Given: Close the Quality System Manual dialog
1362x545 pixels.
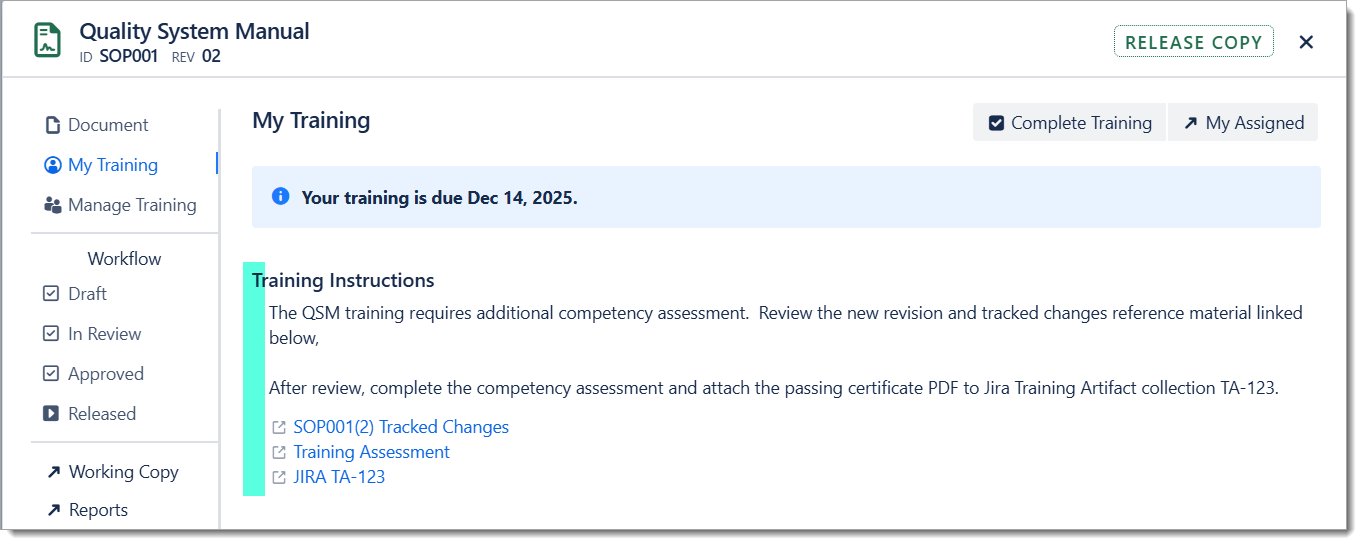Looking at the screenshot, I should [1306, 42].
